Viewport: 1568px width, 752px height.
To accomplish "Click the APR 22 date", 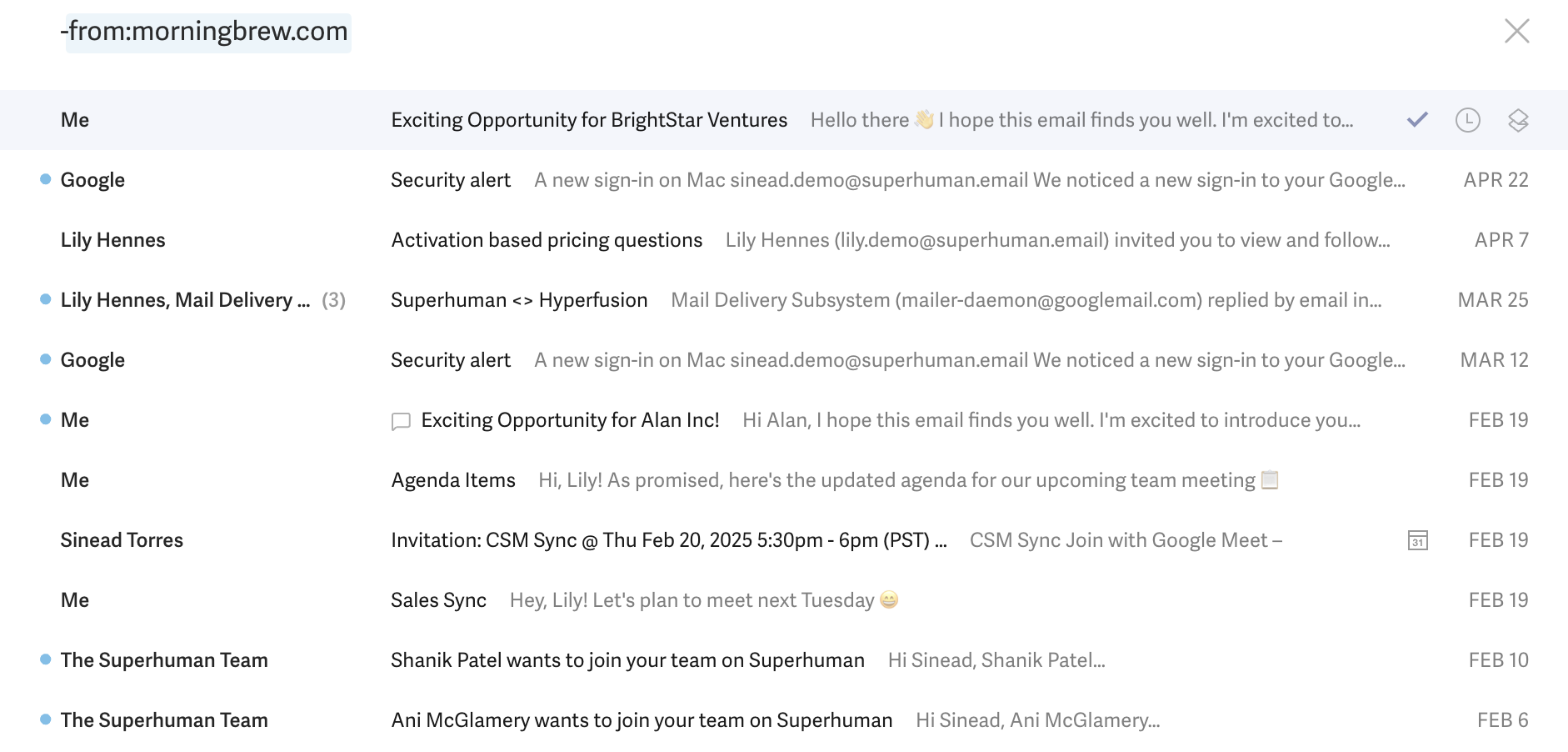I will [x=1496, y=180].
